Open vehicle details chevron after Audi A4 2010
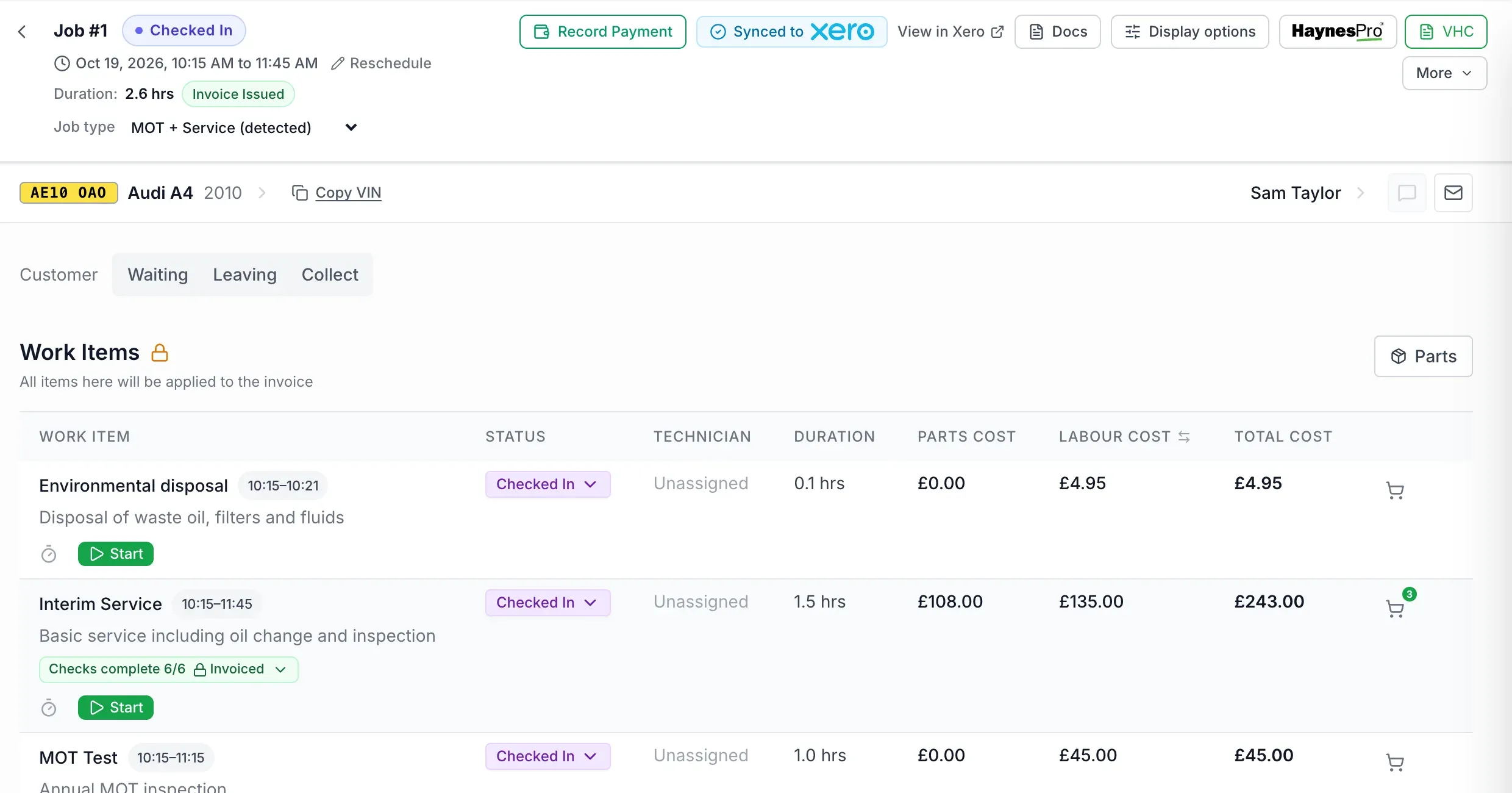 (262, 193)
